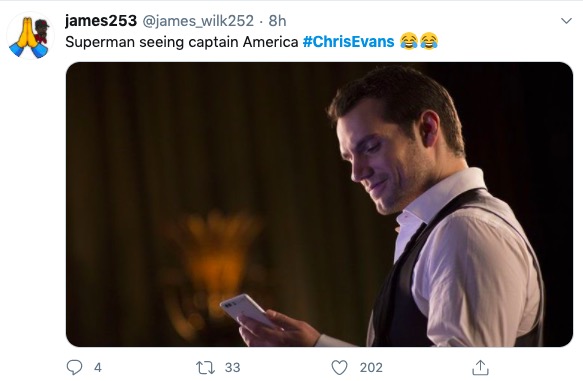Expand the tweet options chevron menu

click(x=566, y=21)
